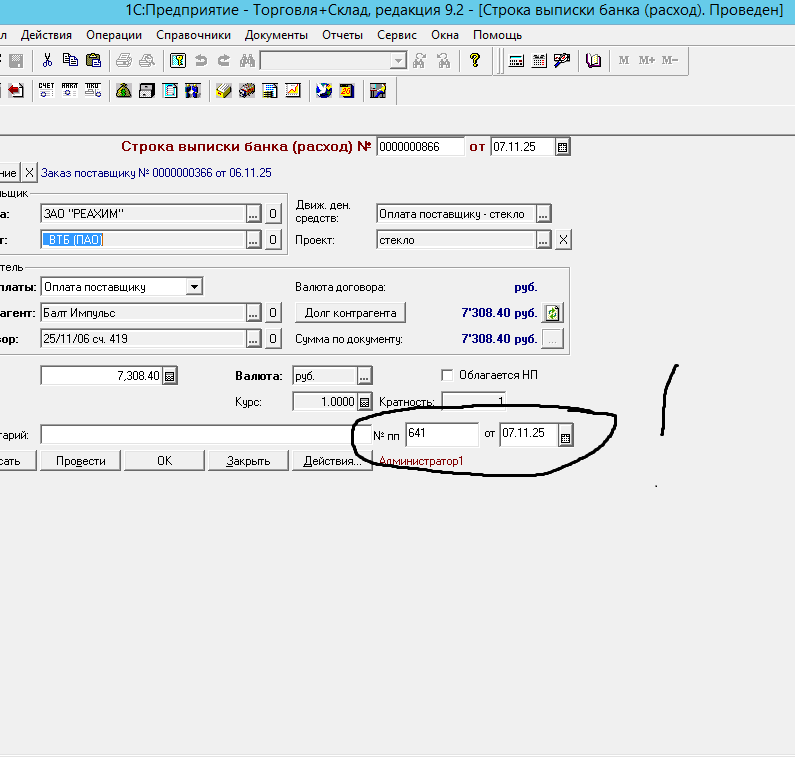The width and height of the screenshot is (795, 759).
Task: Click the document number field 0000000866
Action: (x=420, y=147)
